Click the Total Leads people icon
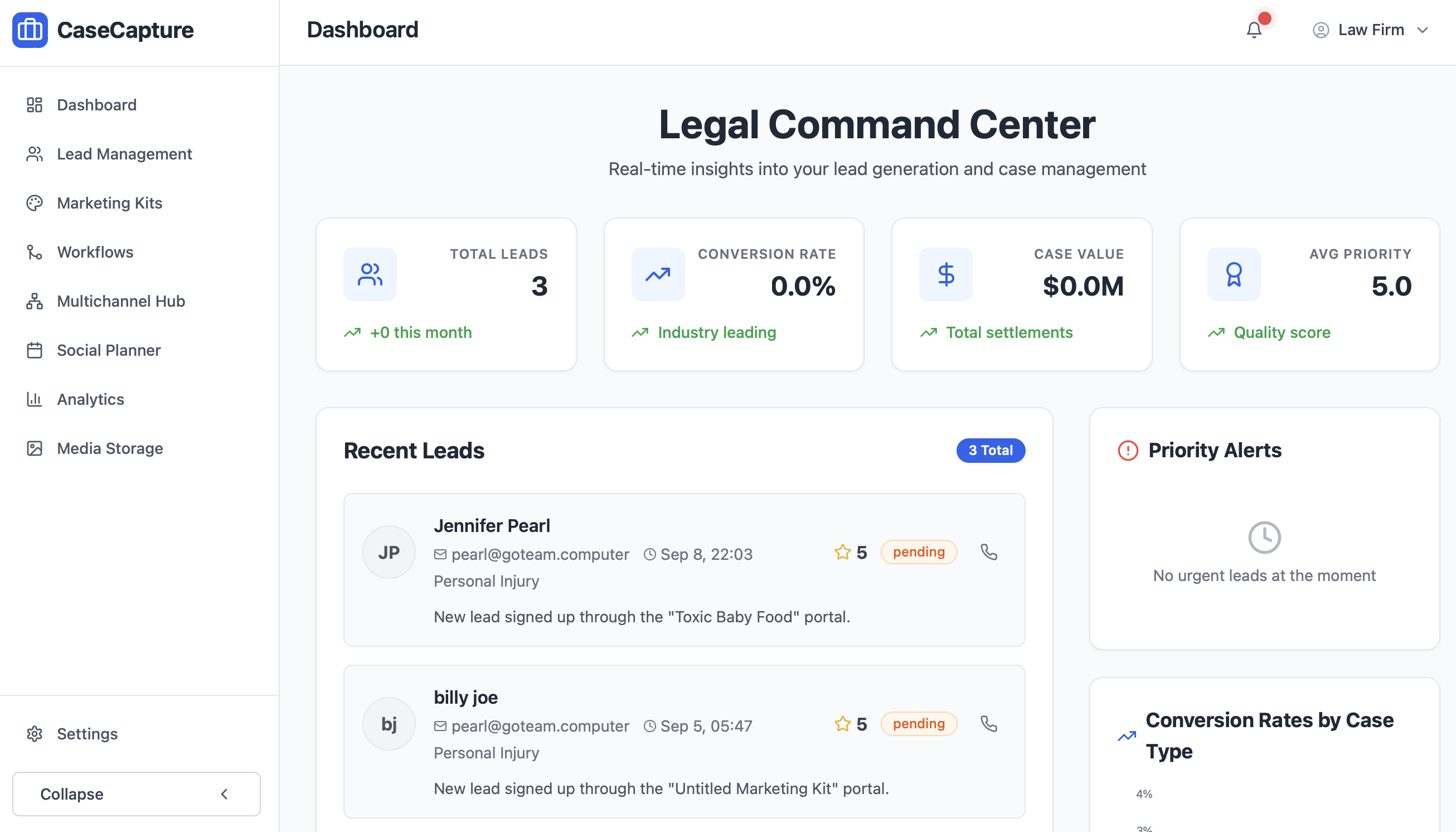The height and width of the screenshot is (832, 1456). point(370,274)
